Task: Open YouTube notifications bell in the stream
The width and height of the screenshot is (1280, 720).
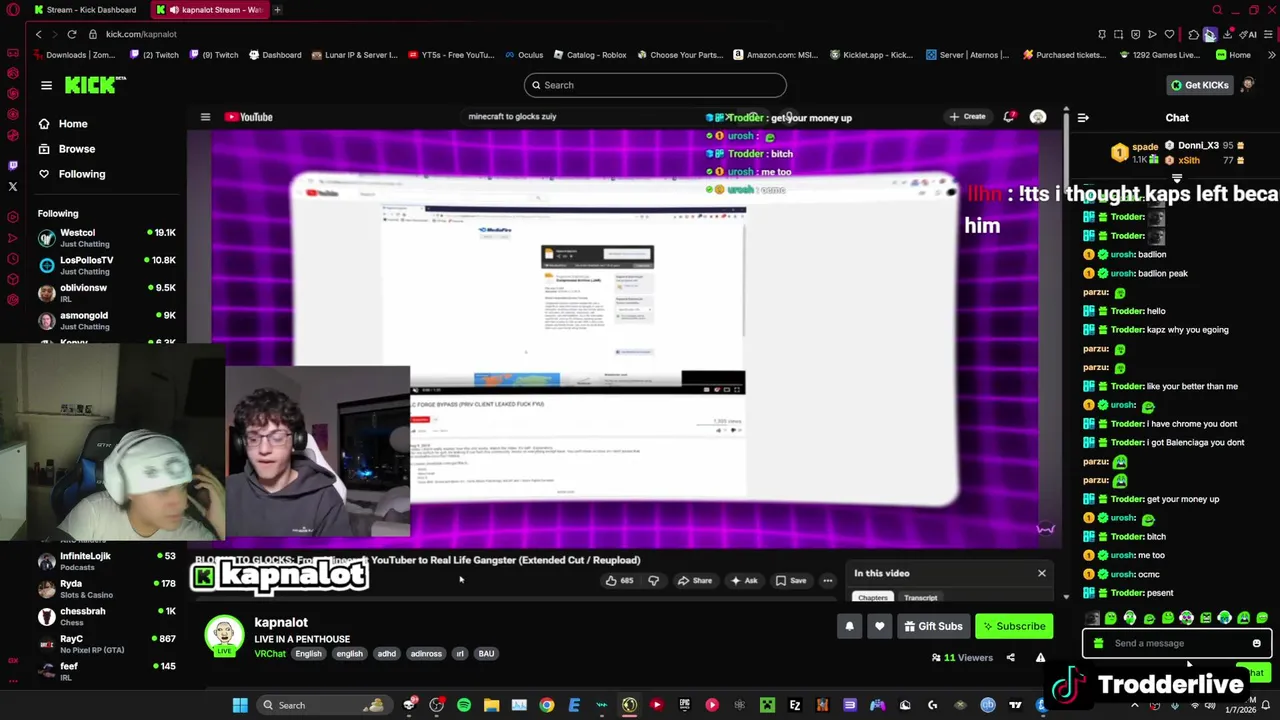Action: (1009, 117)
